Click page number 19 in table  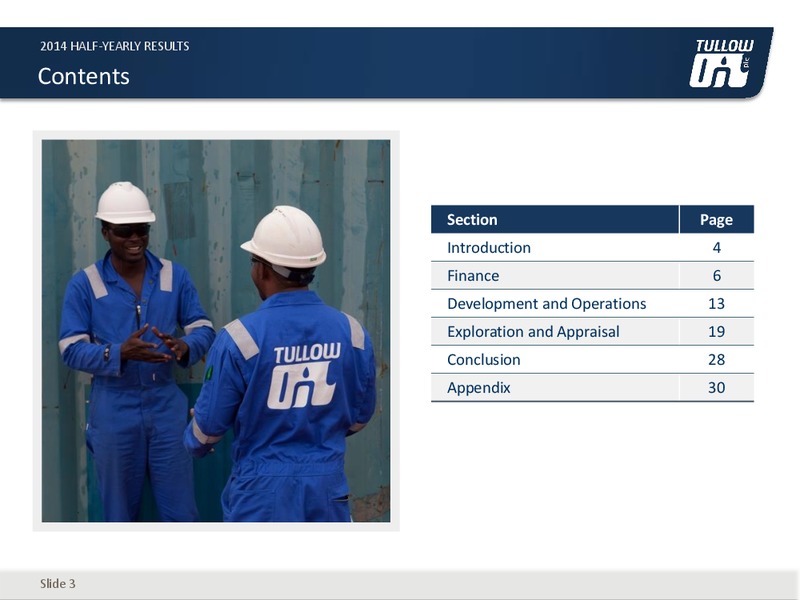coord(716,332)
